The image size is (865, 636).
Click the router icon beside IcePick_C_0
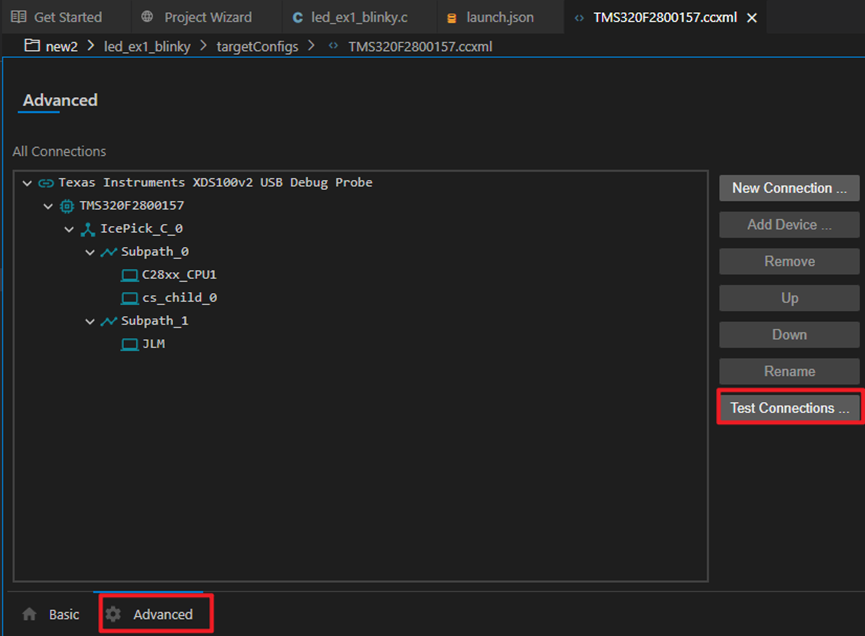click(88, 229)
